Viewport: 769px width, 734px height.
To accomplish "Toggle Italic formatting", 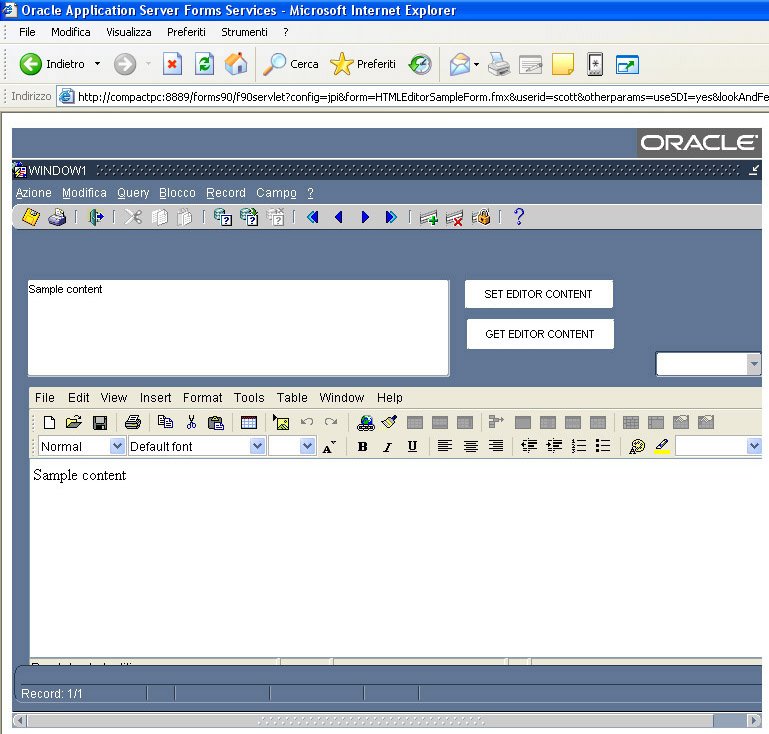I will (387, 446).
